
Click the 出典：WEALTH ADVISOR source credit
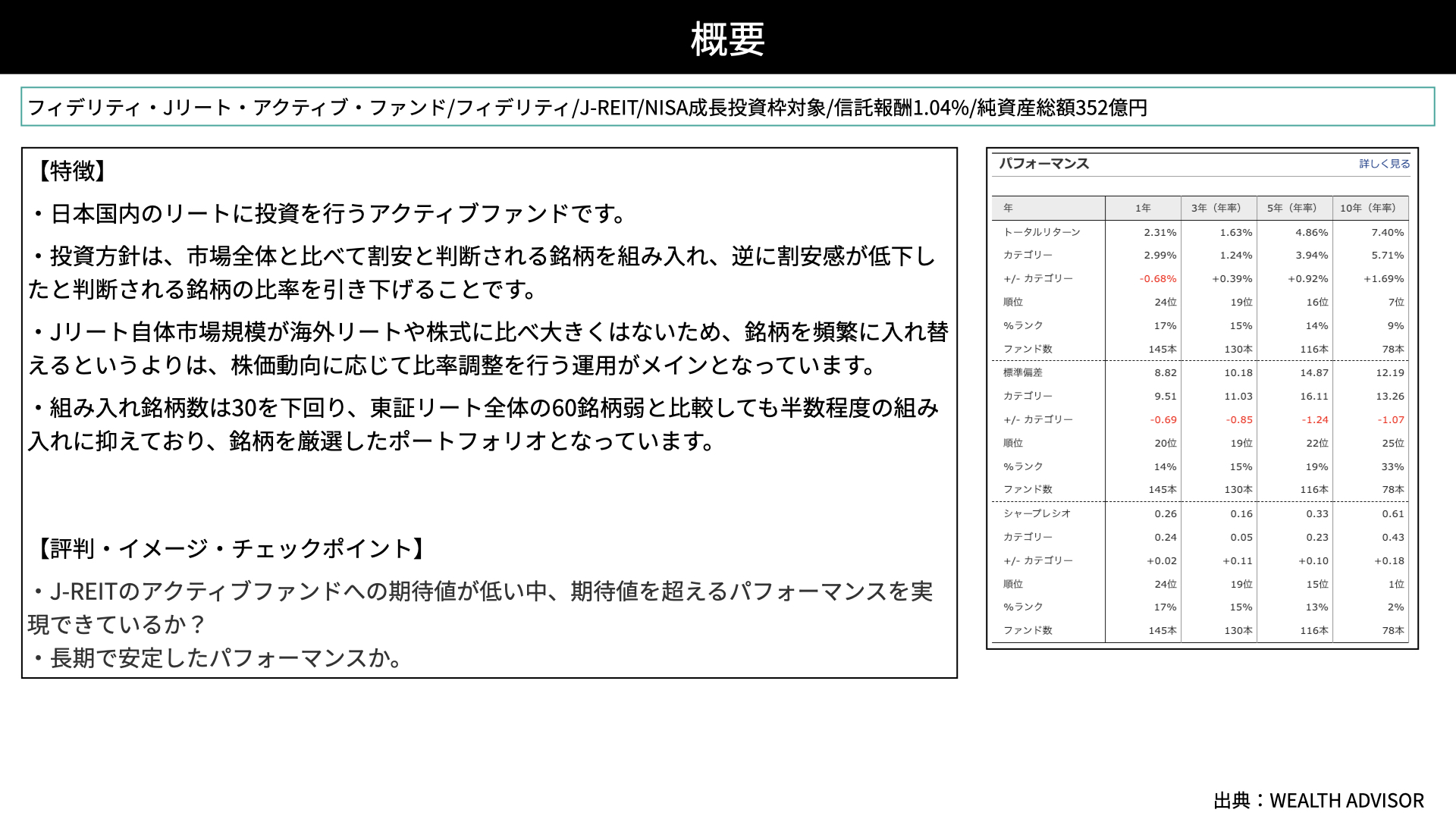pos(1319,801)
